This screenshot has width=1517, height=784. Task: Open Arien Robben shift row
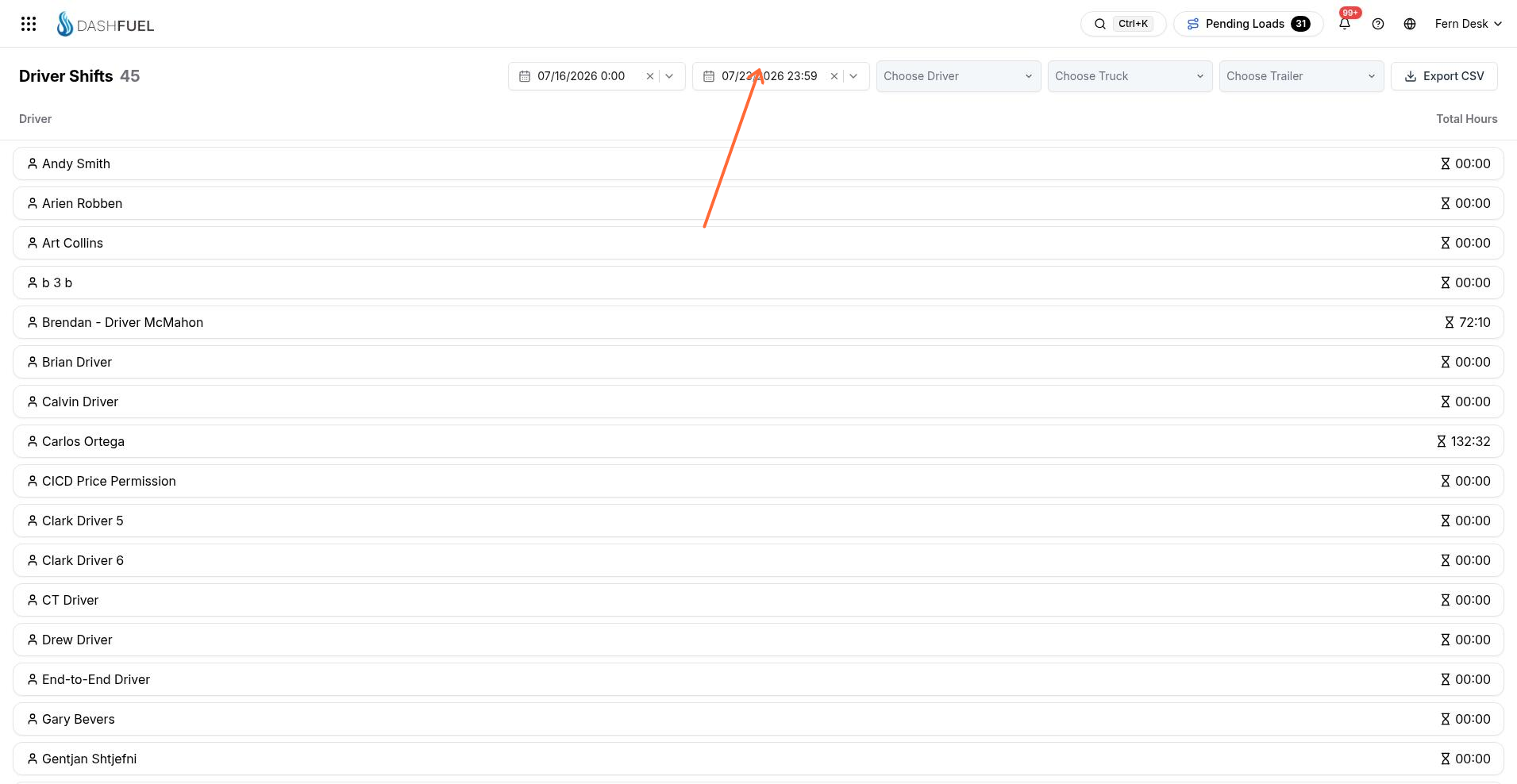(x=758, y=203)
